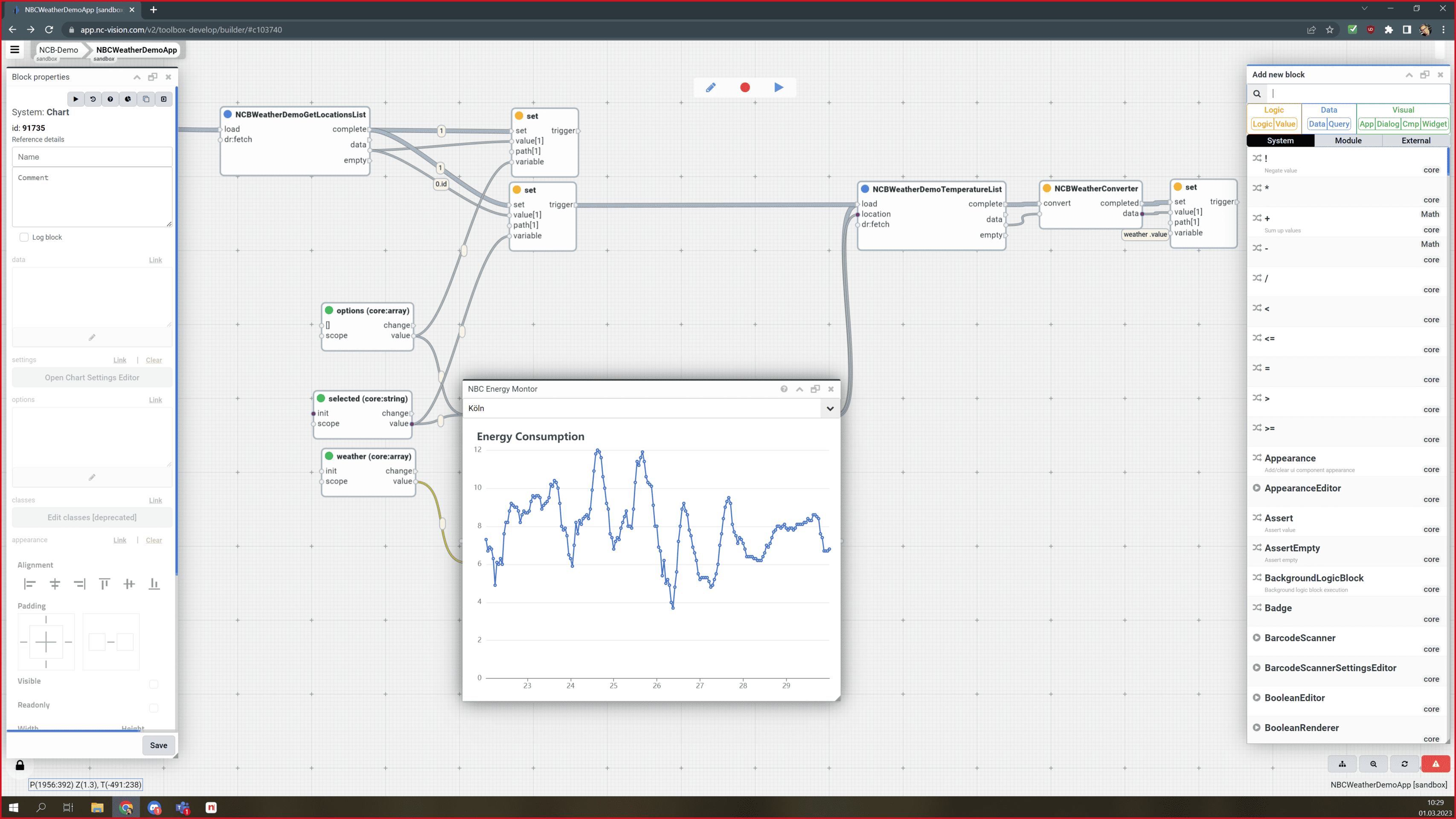Click the hierarchy/structure icon at bottom right
This screenshot has height=819, width=1456.
point(1343,764)
